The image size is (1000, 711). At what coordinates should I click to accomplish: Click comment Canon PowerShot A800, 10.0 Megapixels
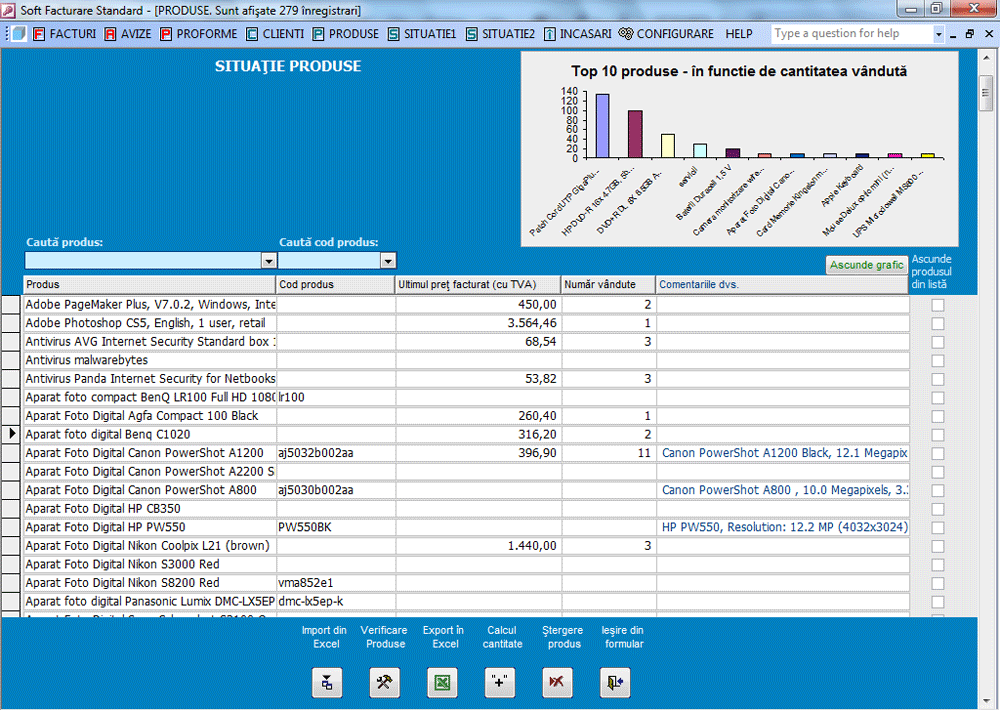783,490
